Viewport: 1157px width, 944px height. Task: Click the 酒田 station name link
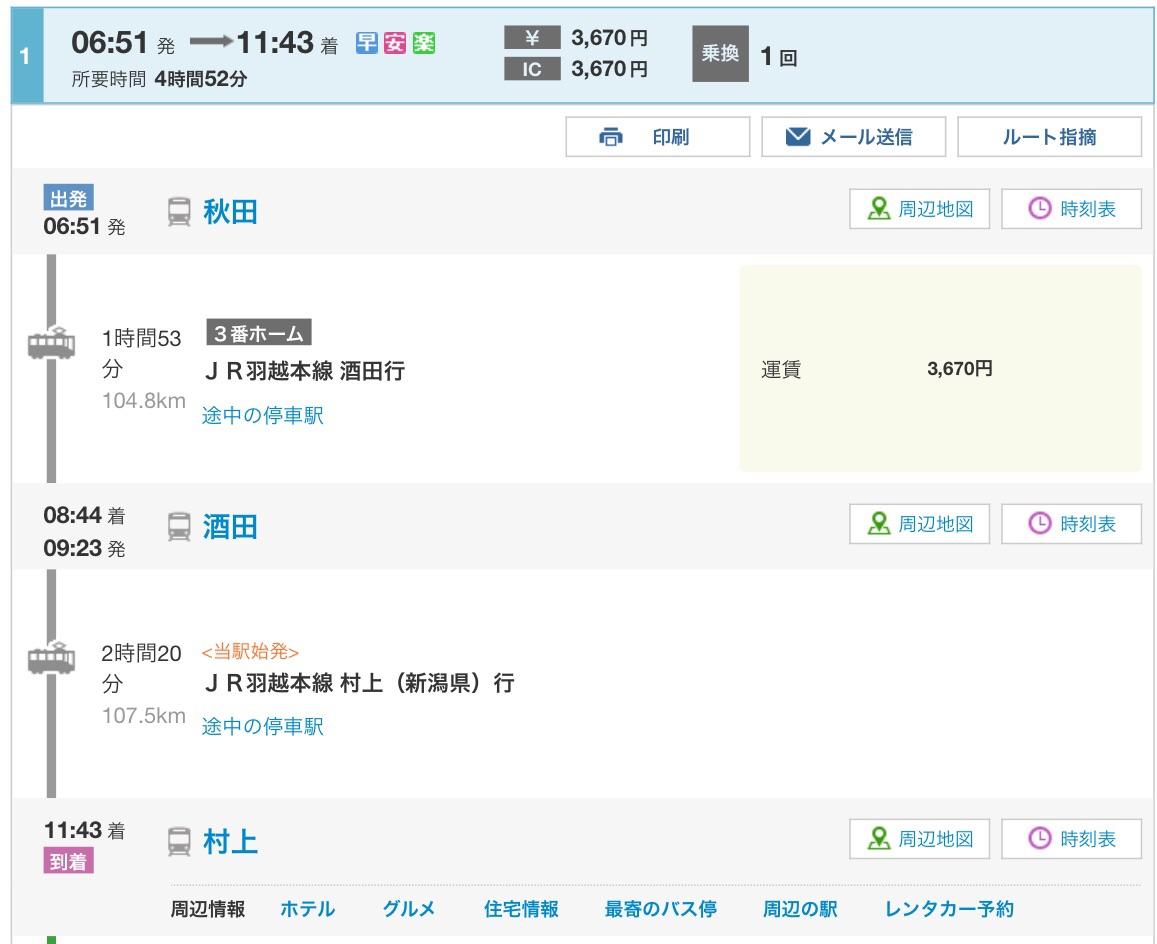click(231, 527)
